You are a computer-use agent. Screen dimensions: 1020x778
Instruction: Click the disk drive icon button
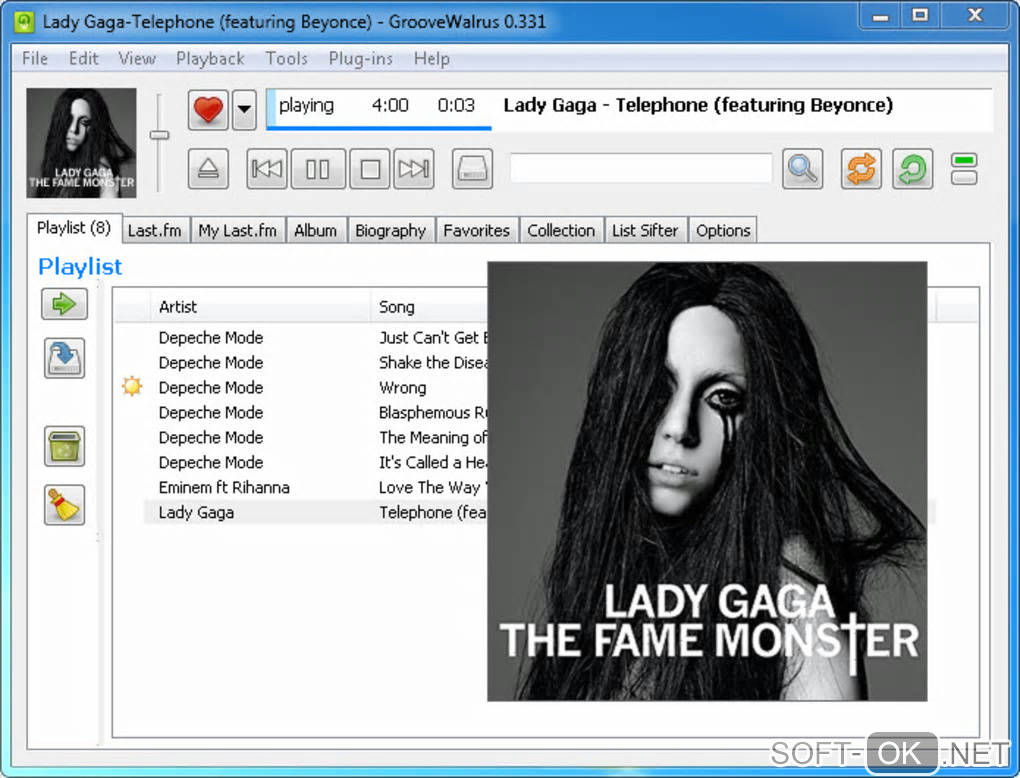click(472, 169)
